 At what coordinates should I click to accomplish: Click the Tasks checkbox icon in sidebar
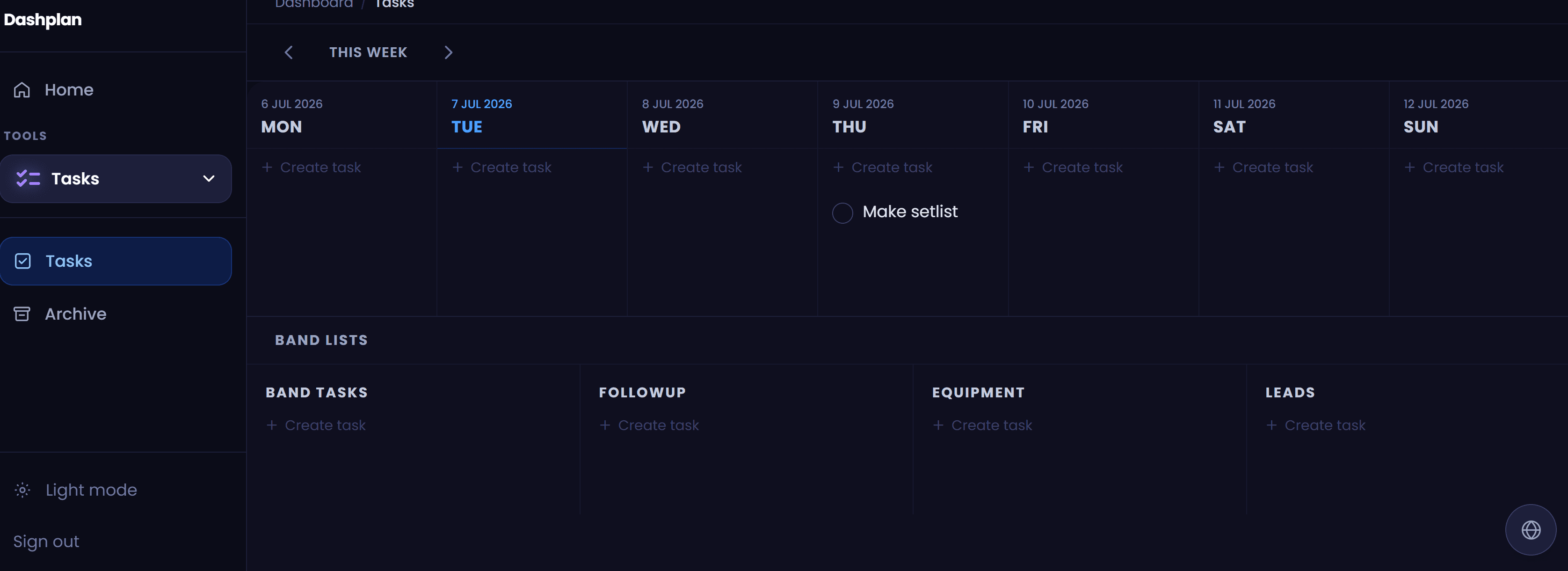pos(22,261)
